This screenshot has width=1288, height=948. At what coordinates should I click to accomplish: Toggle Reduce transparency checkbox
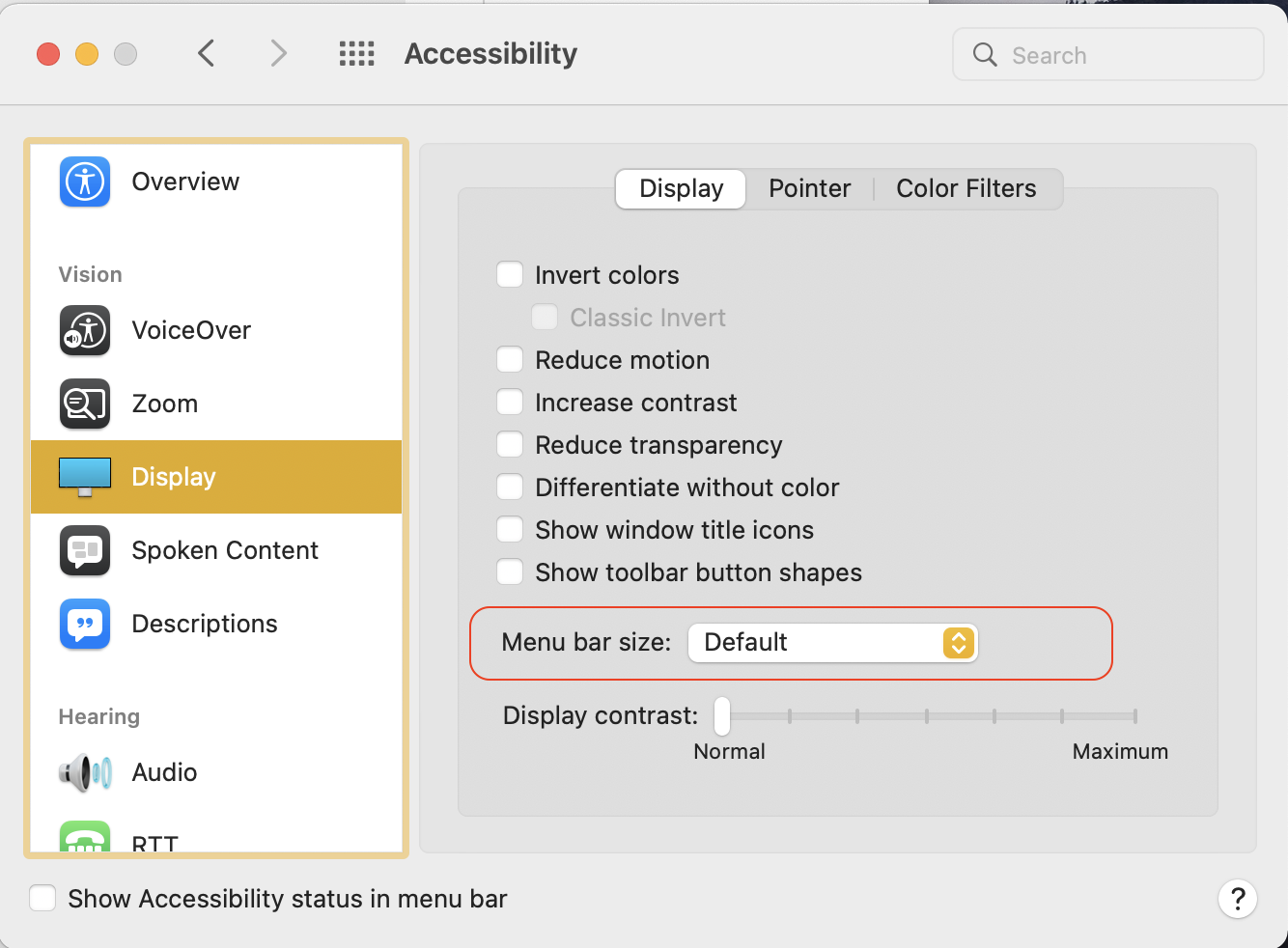510,445
